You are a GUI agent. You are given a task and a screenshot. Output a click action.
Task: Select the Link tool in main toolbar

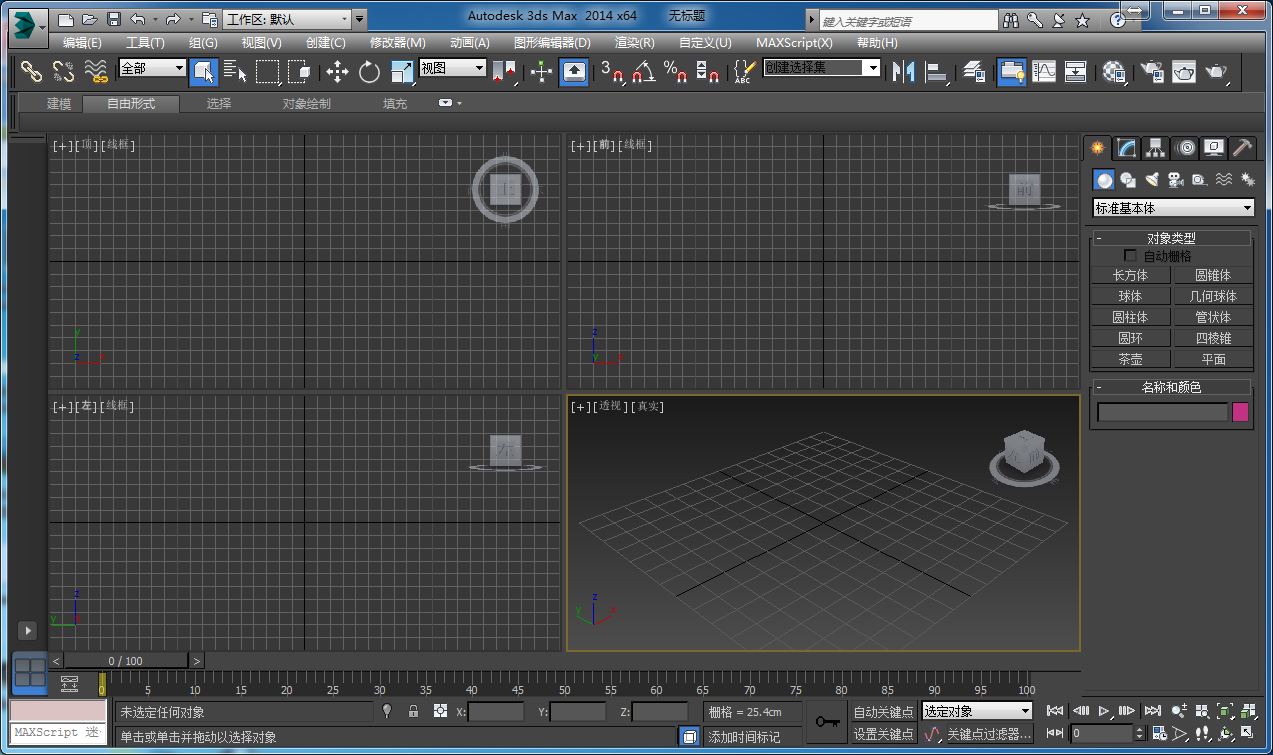32,71
